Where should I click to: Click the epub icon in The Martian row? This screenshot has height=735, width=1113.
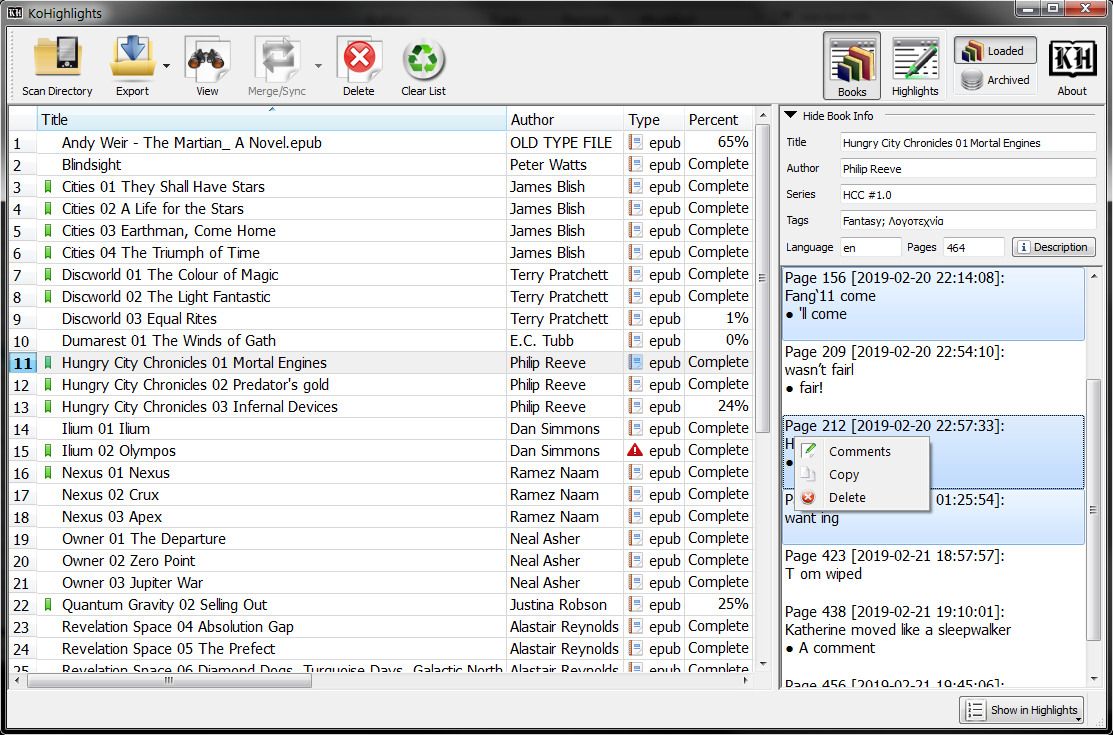coord(635,142)
